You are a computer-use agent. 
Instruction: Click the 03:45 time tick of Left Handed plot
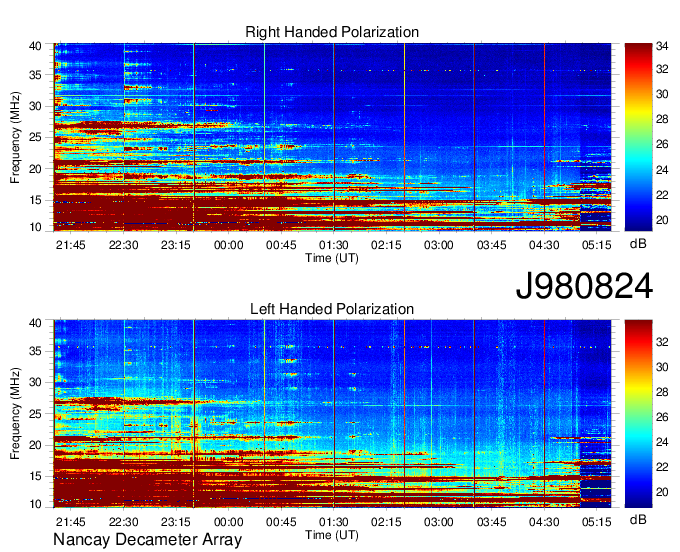pyautogui.click(x=491, y=522)
